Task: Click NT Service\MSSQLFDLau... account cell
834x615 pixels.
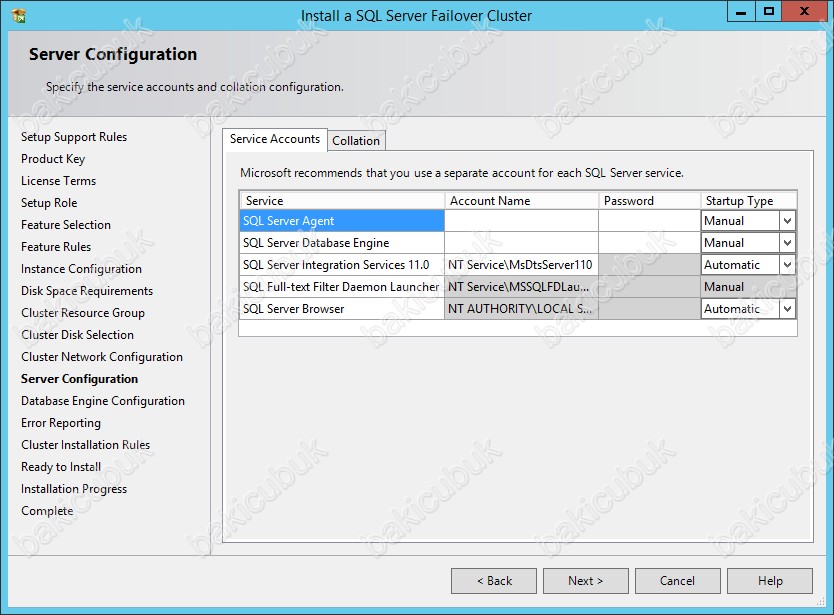Action: [521, 287]
